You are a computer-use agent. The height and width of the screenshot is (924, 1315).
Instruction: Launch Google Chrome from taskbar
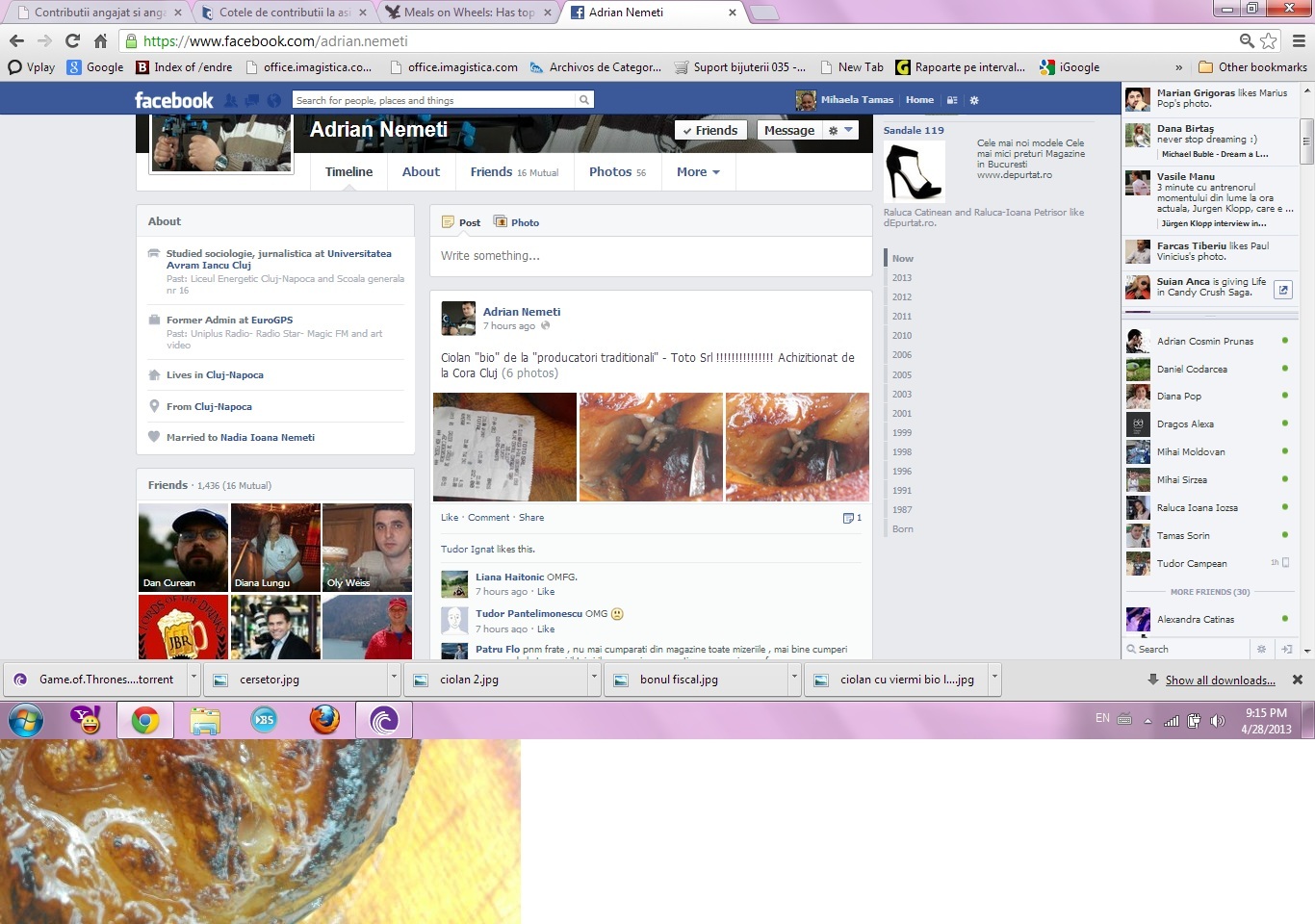click(x=145, y=720)
